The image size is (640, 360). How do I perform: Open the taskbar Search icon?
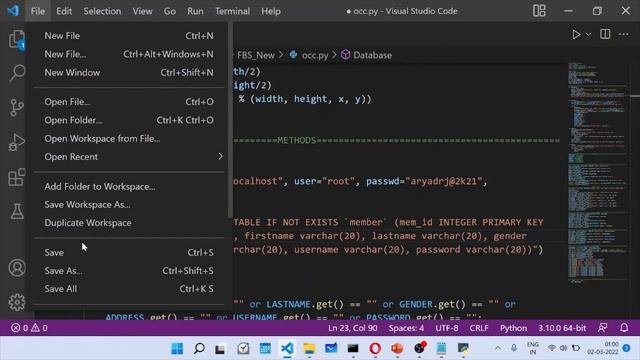click(x=199, y=349)
